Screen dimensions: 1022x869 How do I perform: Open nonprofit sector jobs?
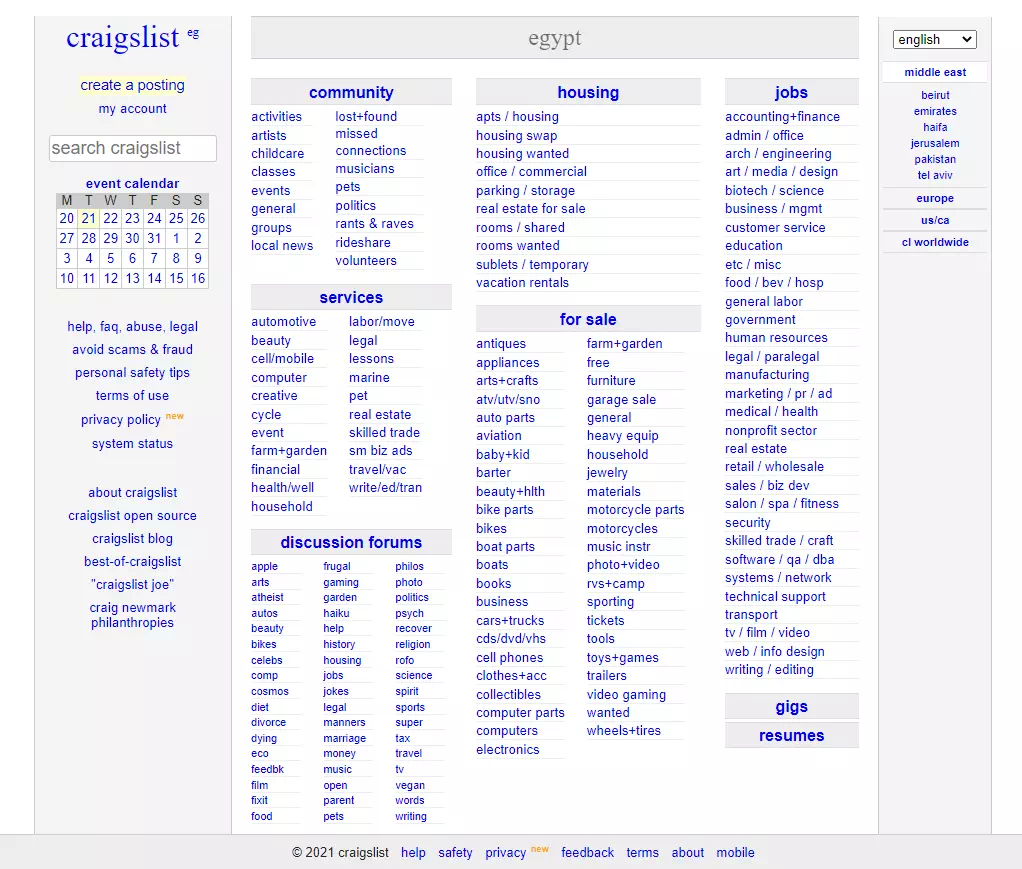[x=770, y=430]
